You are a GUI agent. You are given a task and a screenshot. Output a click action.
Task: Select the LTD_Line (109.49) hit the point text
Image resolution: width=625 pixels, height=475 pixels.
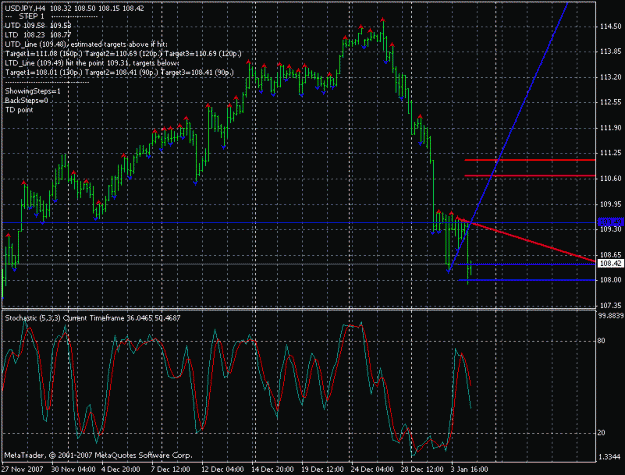[92, 63]
